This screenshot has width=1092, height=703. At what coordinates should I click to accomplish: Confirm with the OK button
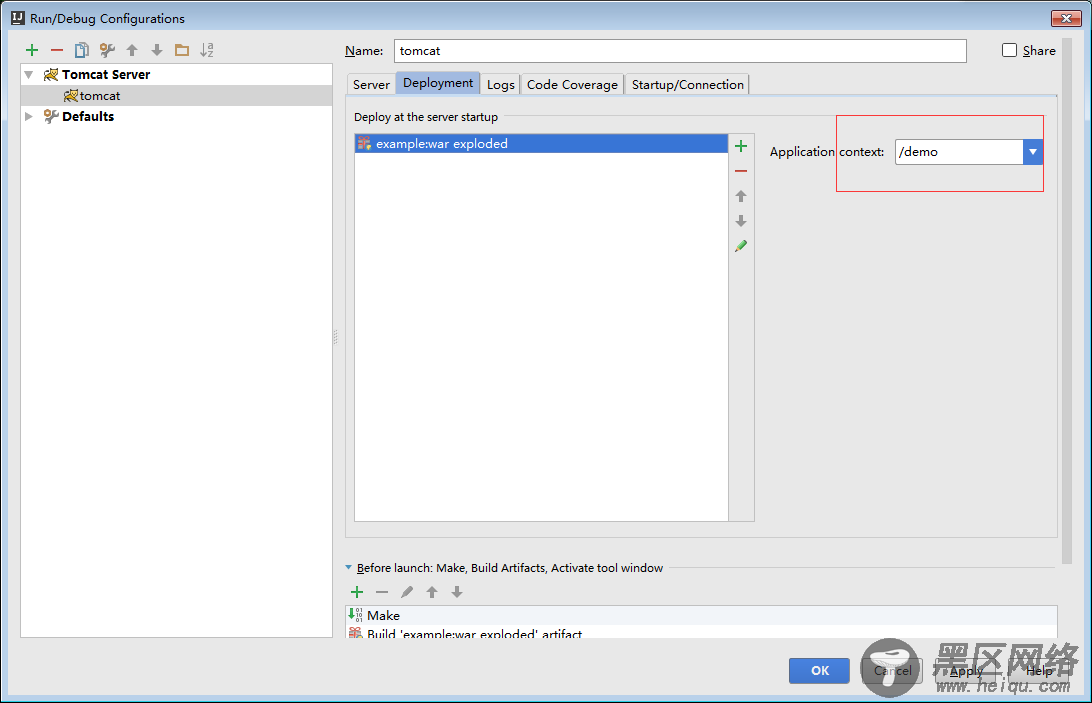coord(819,670)
